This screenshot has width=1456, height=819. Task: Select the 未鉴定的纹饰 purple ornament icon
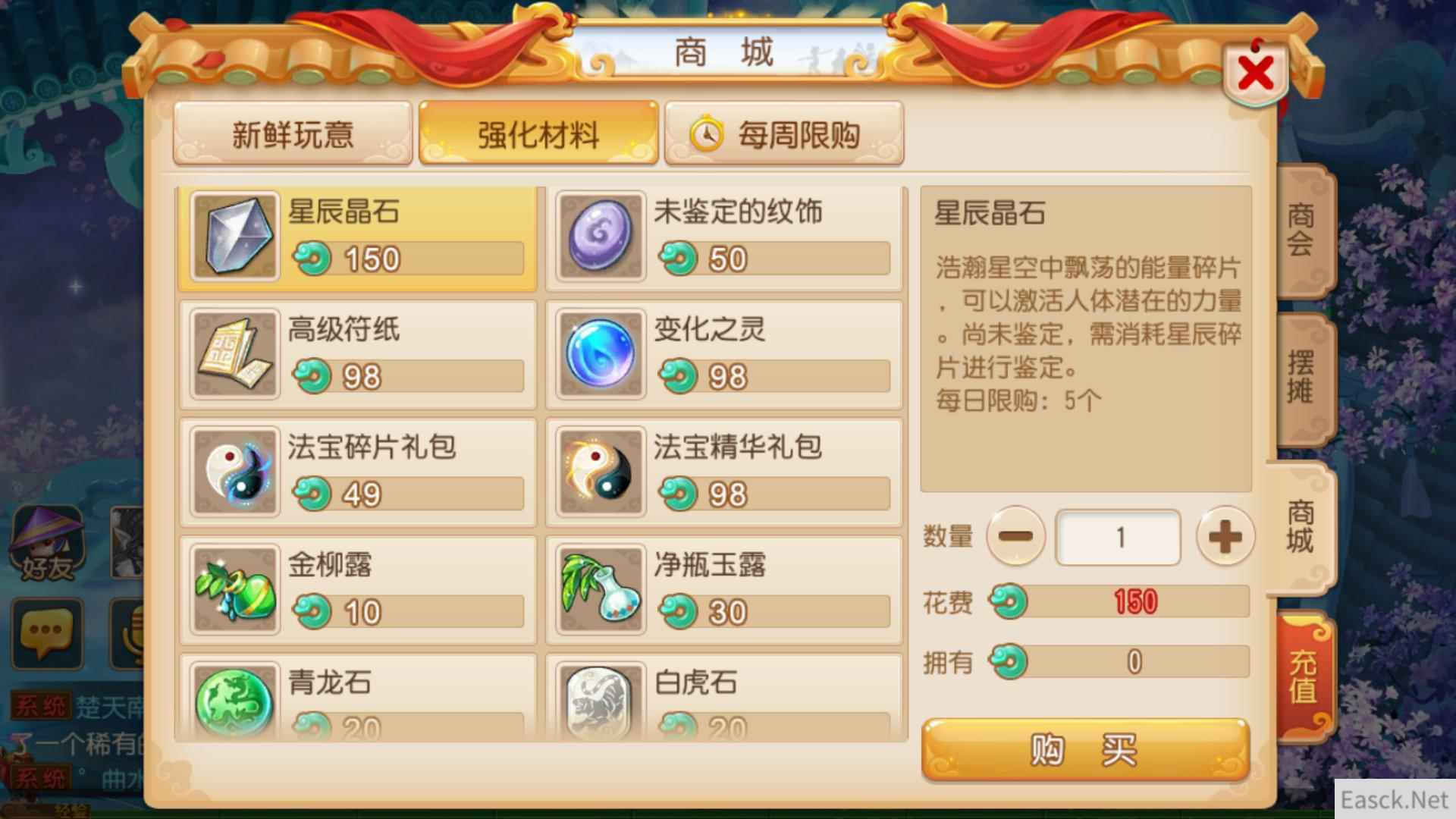coord(601,237)
